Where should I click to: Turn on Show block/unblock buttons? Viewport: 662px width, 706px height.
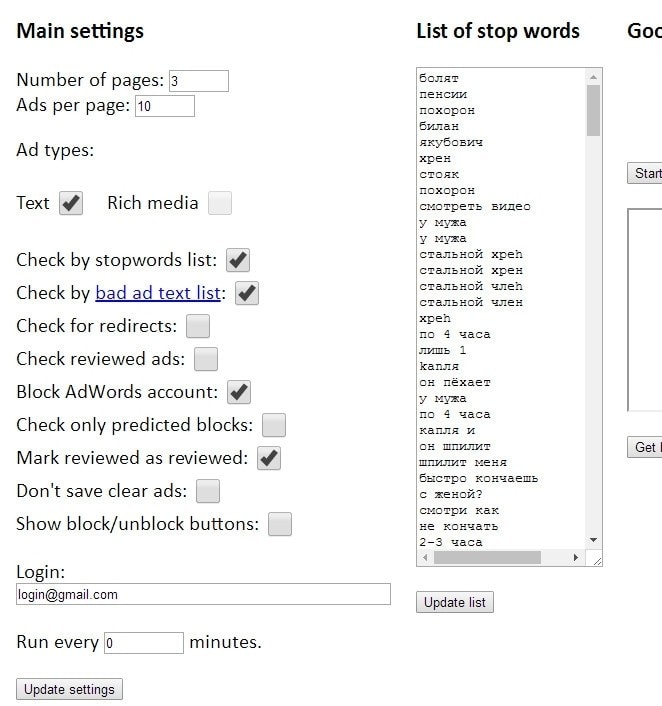(280, 524)
